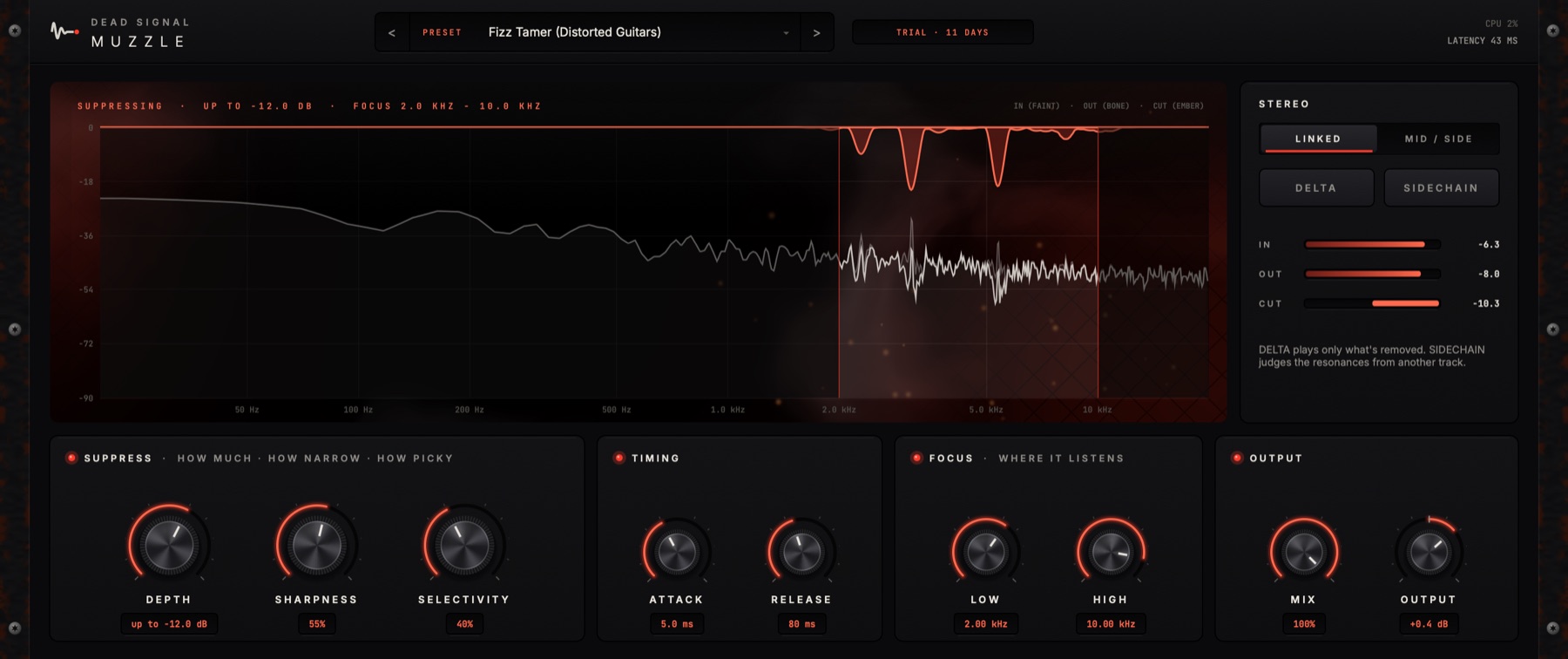Toggle the Suppress section power LED
The width and height of the screenshot is (1568, 659).
tap(71, 458)
